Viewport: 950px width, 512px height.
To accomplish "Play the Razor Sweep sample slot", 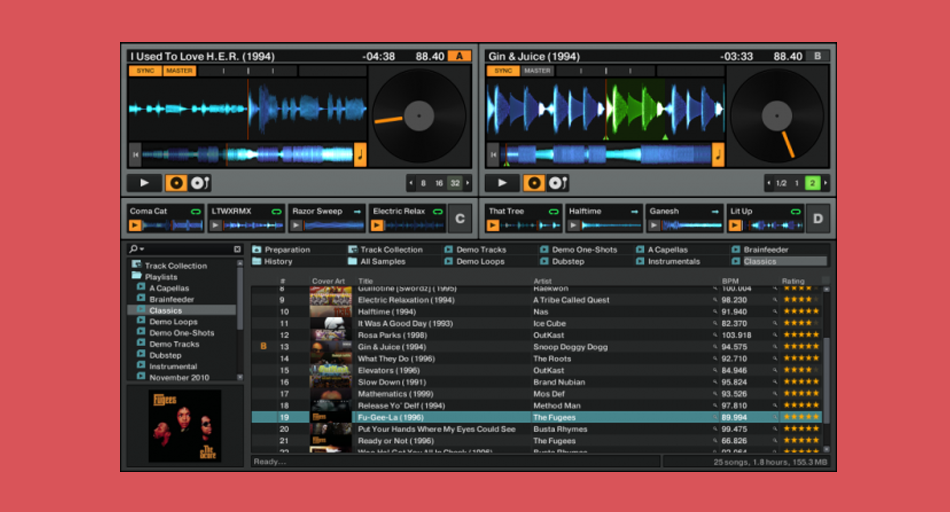I will [x=296, y=225].
